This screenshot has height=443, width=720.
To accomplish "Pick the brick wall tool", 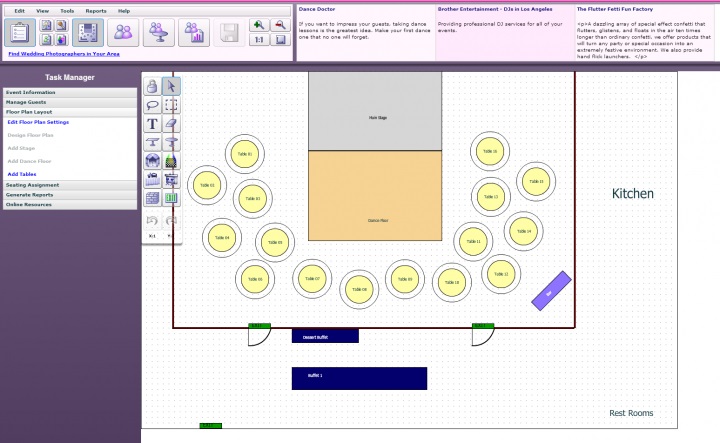I will [152, 198].
